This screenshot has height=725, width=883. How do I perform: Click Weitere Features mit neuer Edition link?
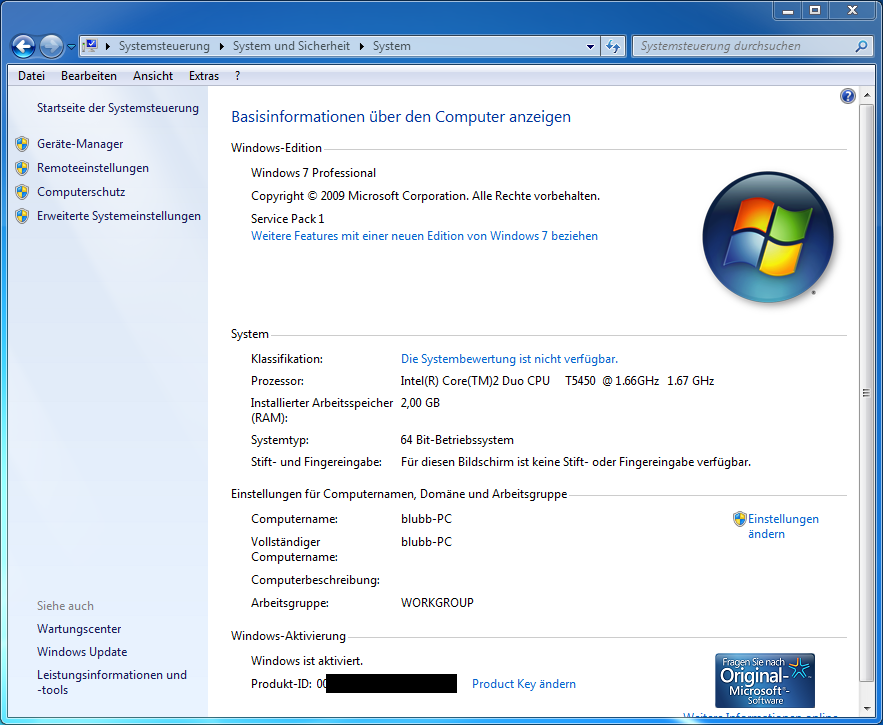425,236
